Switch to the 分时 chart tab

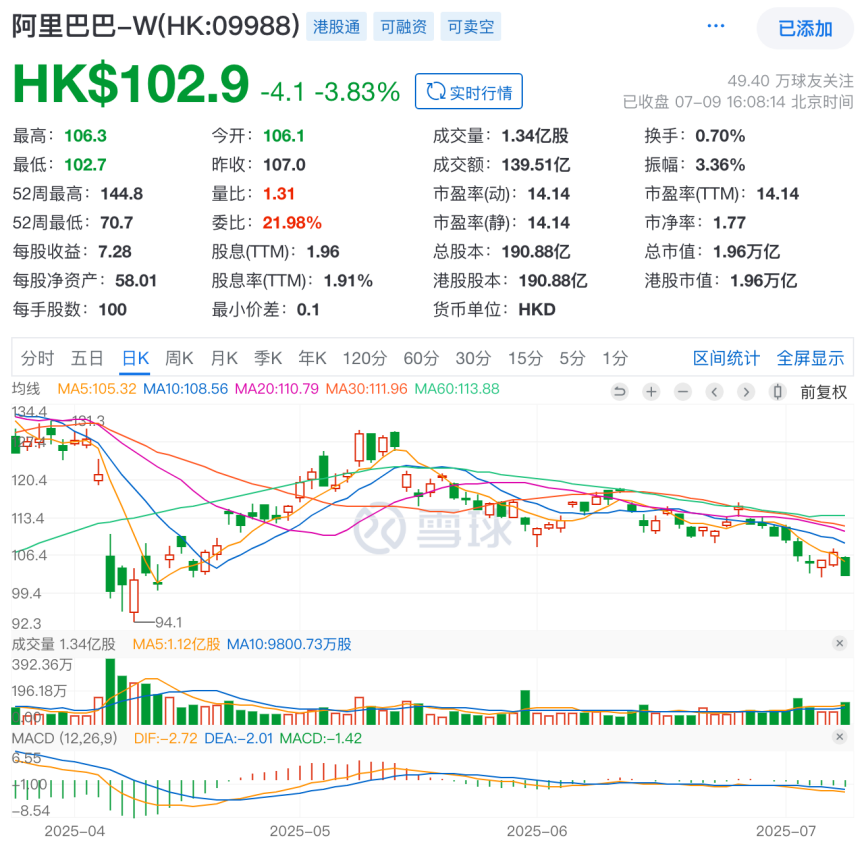click(37, 358)
